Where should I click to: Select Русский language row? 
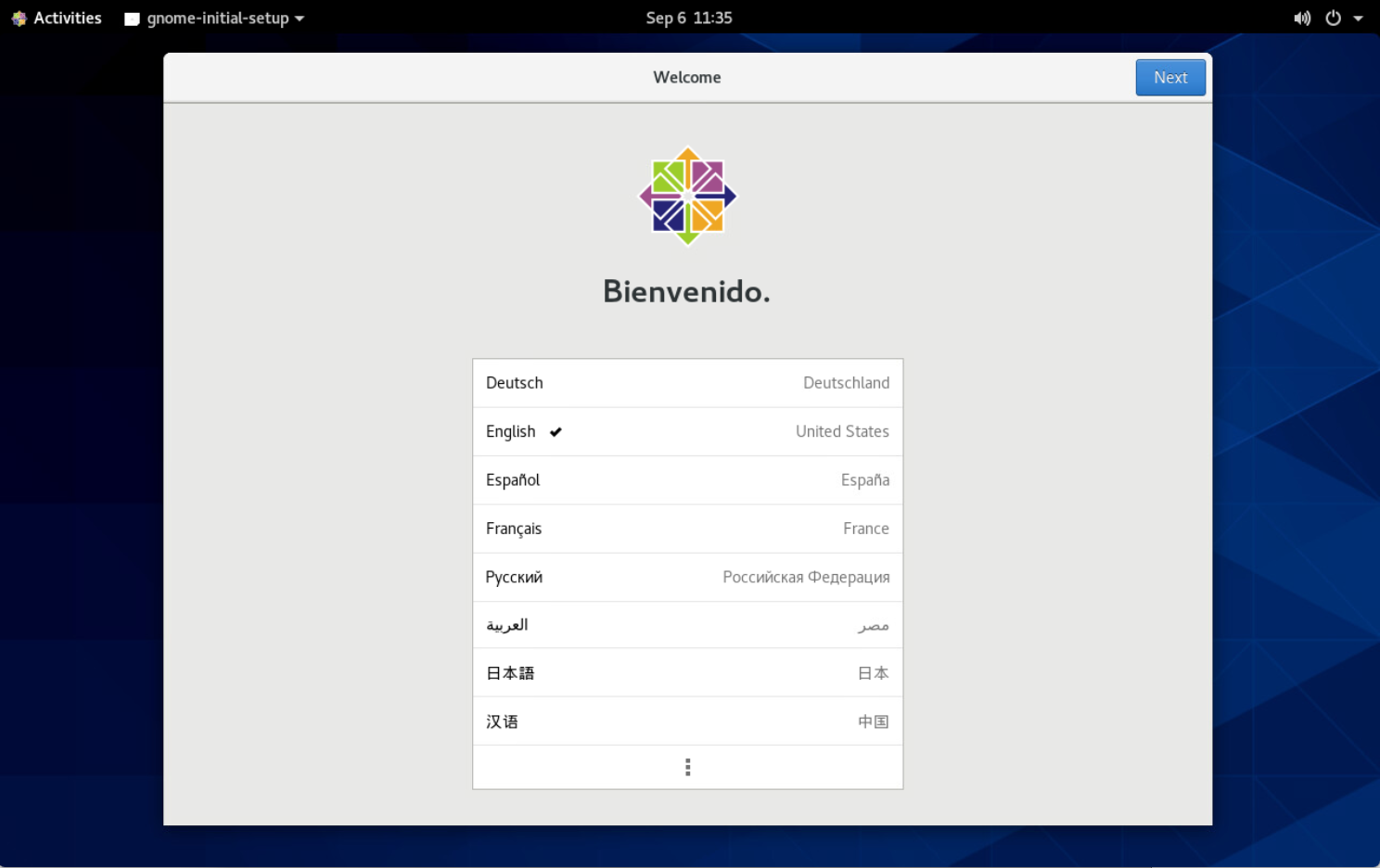click(x=687, y=577)
